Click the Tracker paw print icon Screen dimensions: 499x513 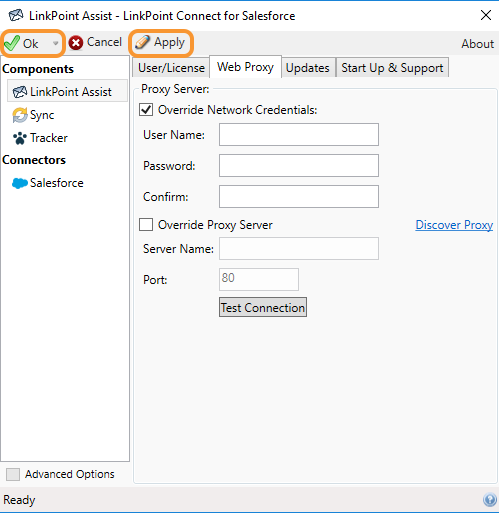[x=20, y=138]
